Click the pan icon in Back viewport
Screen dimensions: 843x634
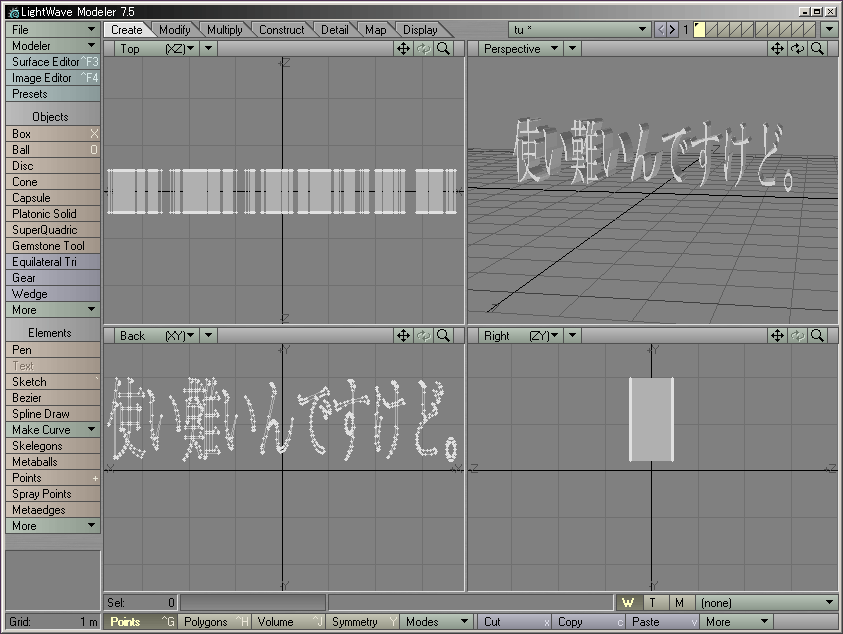pos(403,335)
